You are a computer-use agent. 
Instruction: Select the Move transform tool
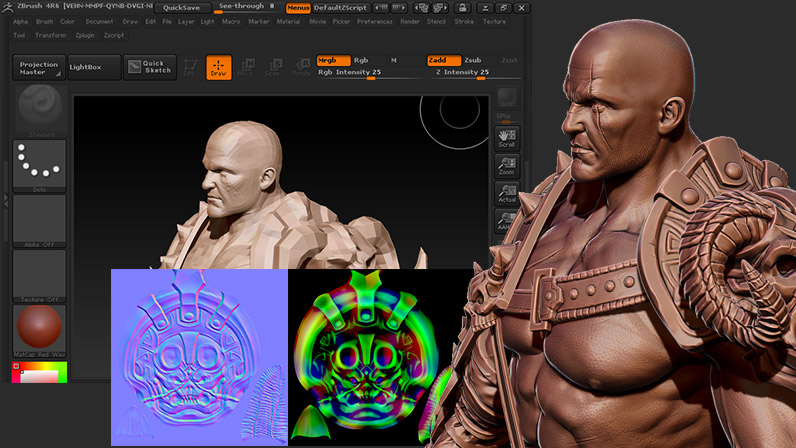click(x=246, y=68)
